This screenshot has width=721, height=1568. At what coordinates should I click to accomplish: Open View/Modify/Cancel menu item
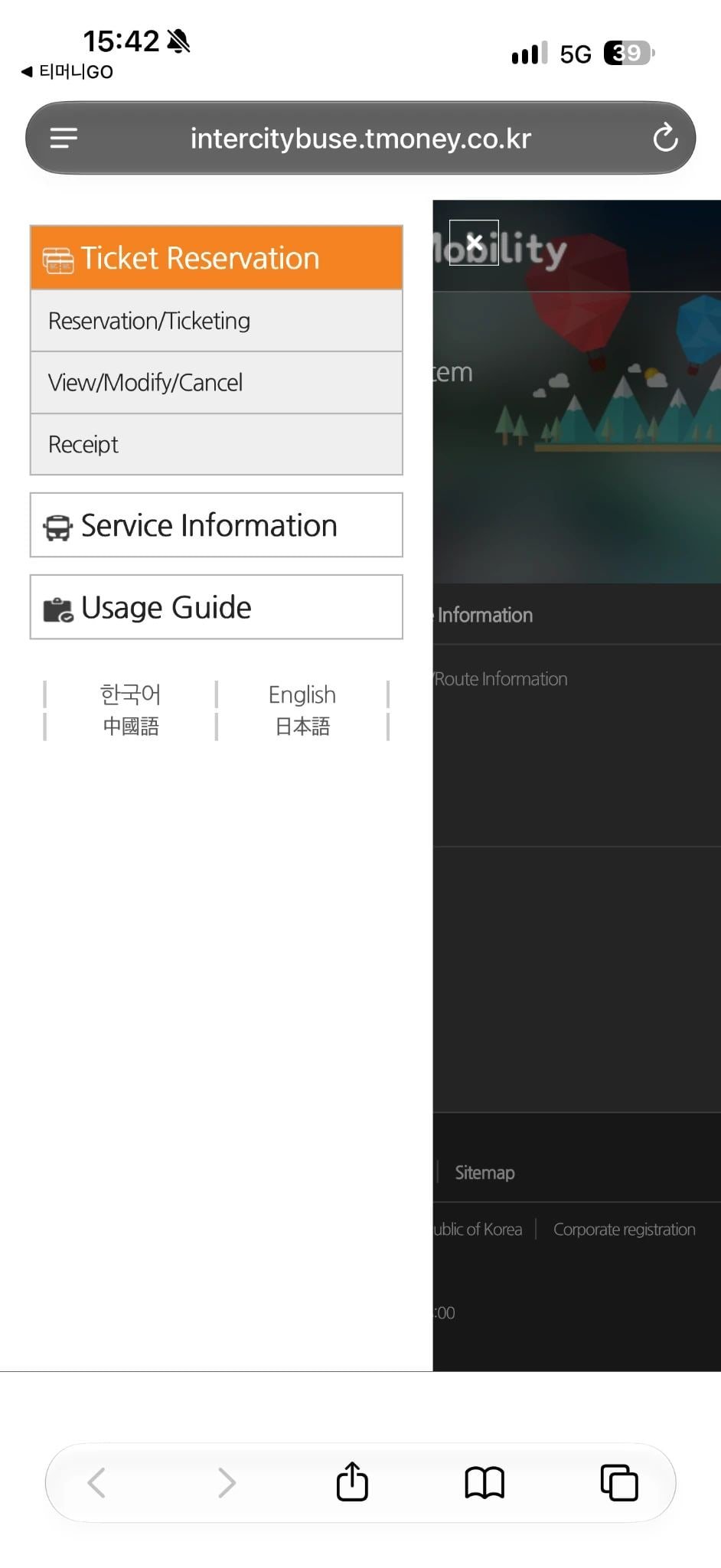coord(217,383)
